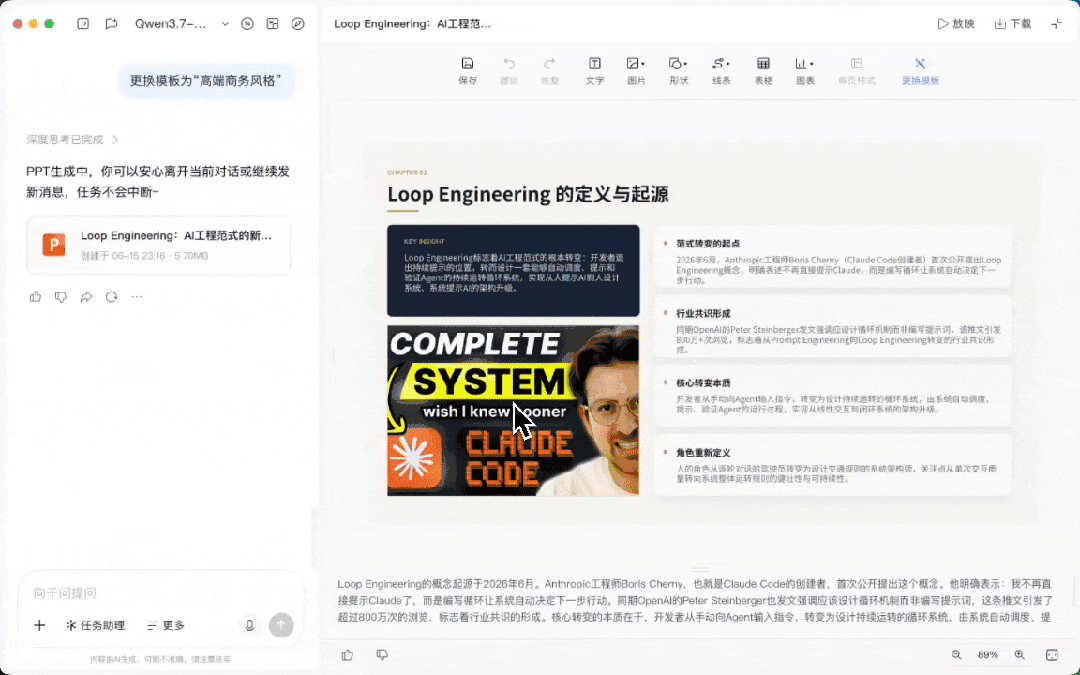Open the Loop Engineering PPT file card
Screen dimensions: 1080x675
(x=158, y=245)
